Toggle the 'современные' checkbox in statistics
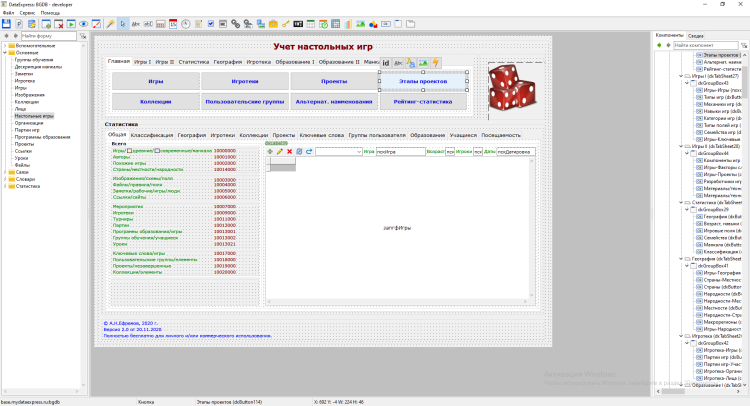Image resolution: width=750 pixels, height=406 pixels. click(157, 151)
